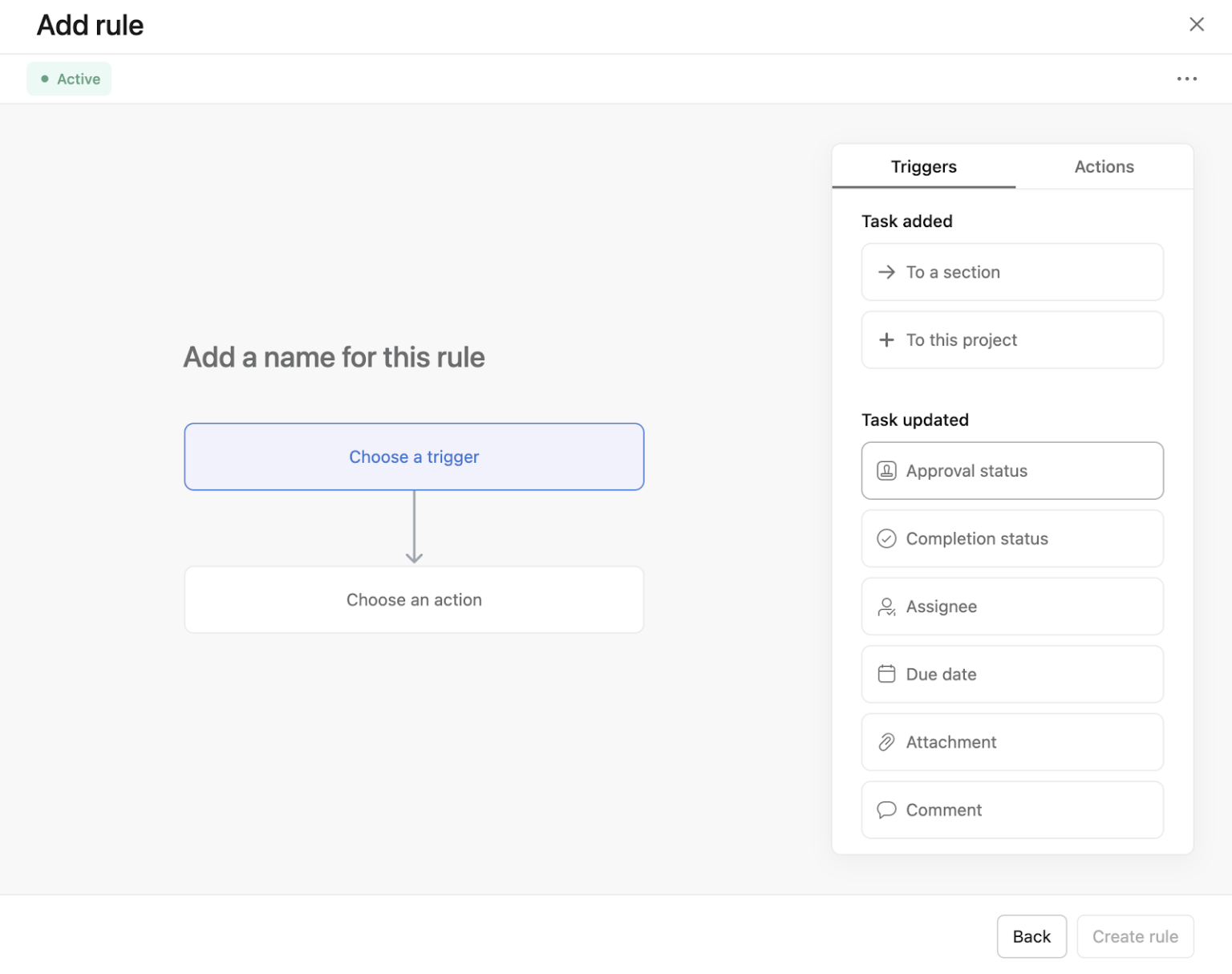Toggle the Active status badge
This screenshot has width=1232, height=974.
click(69, 79)
